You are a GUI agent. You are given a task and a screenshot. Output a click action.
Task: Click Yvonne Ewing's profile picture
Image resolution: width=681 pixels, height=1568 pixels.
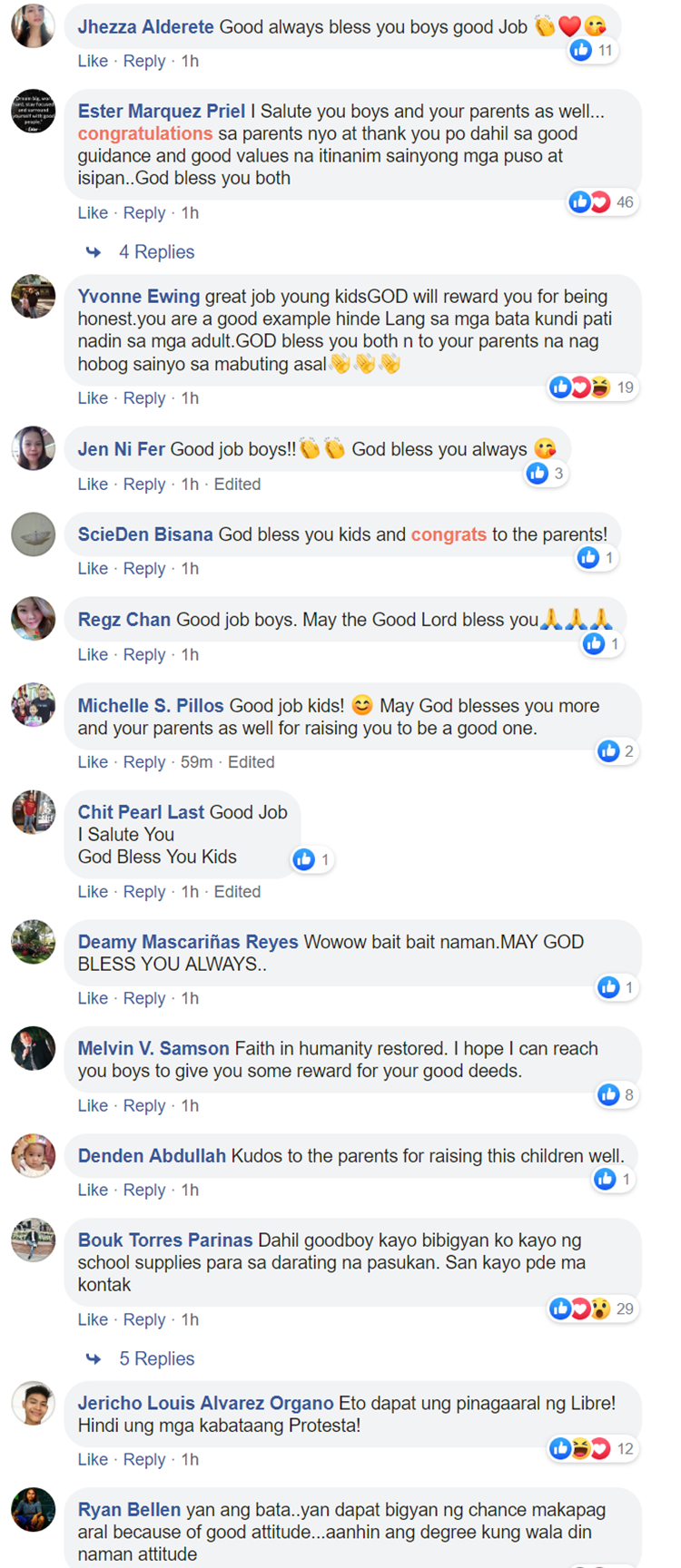34,297
